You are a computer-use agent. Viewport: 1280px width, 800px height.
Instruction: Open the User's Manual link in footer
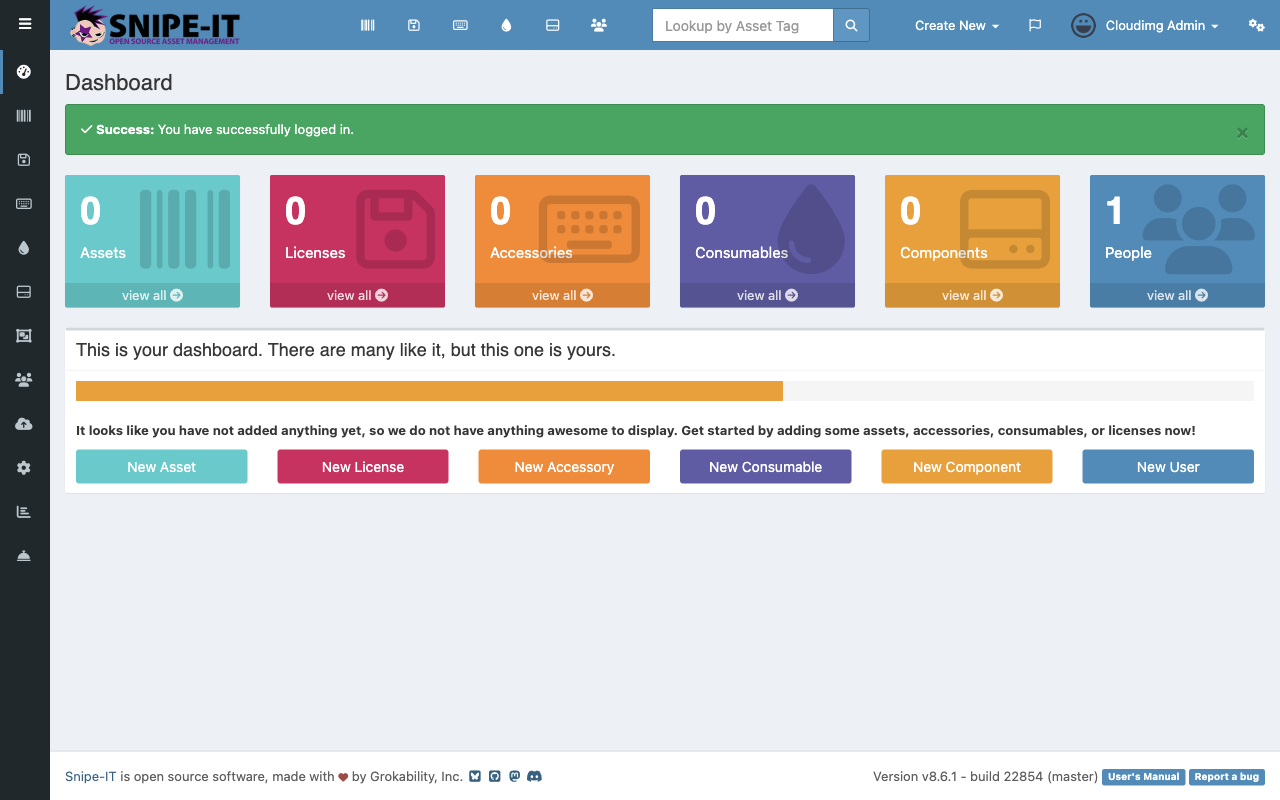(1144, 777)
